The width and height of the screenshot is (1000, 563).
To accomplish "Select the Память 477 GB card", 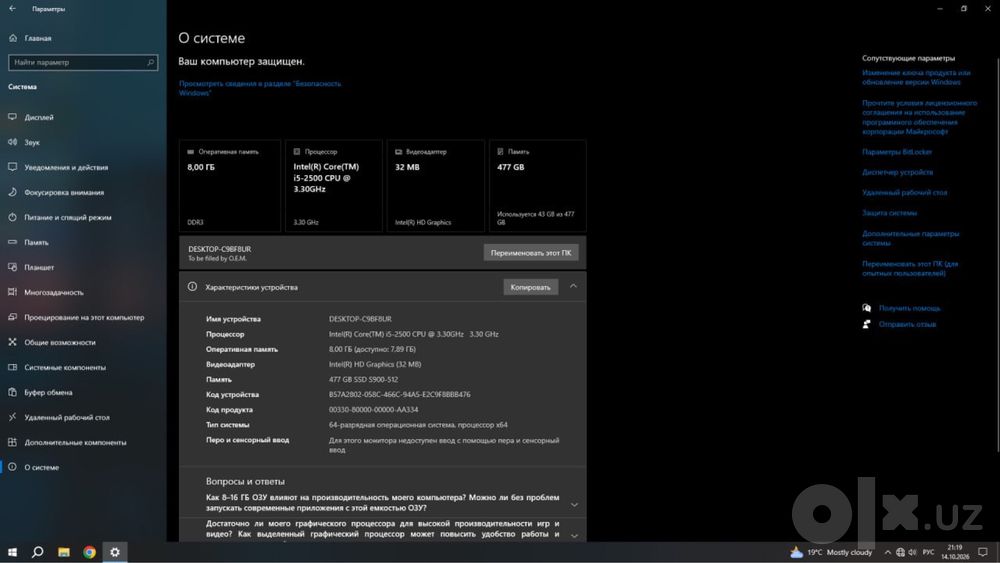I will coord(538,186).
